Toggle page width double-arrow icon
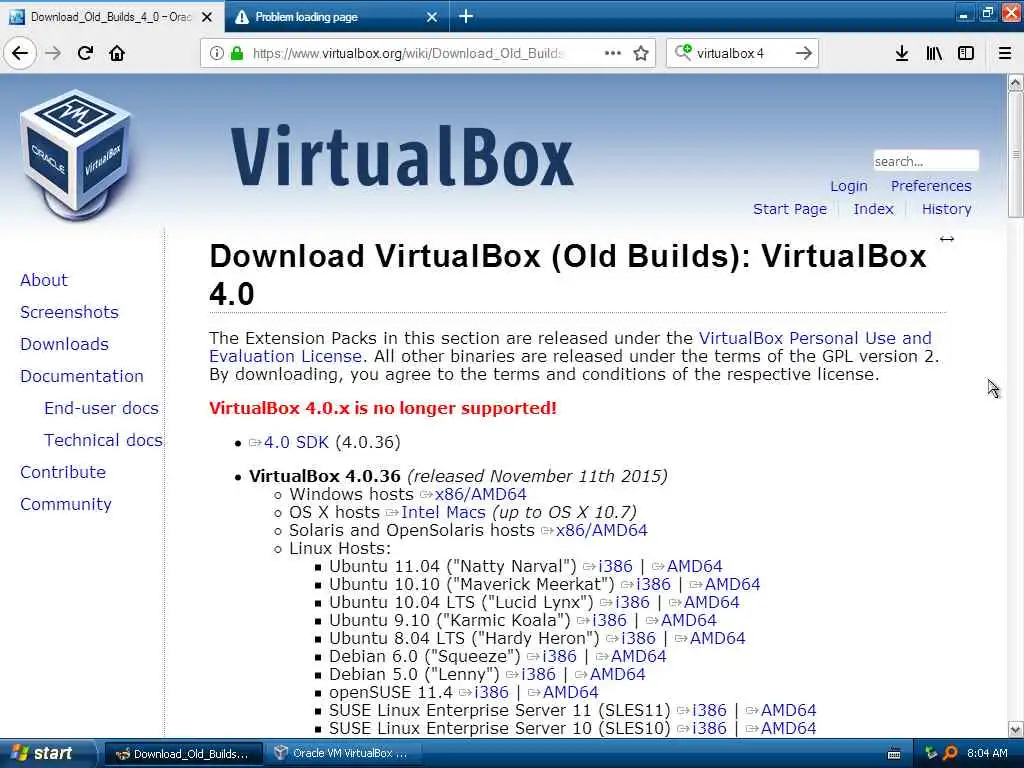The image size is (1024, 768). (x=947, y=239)
